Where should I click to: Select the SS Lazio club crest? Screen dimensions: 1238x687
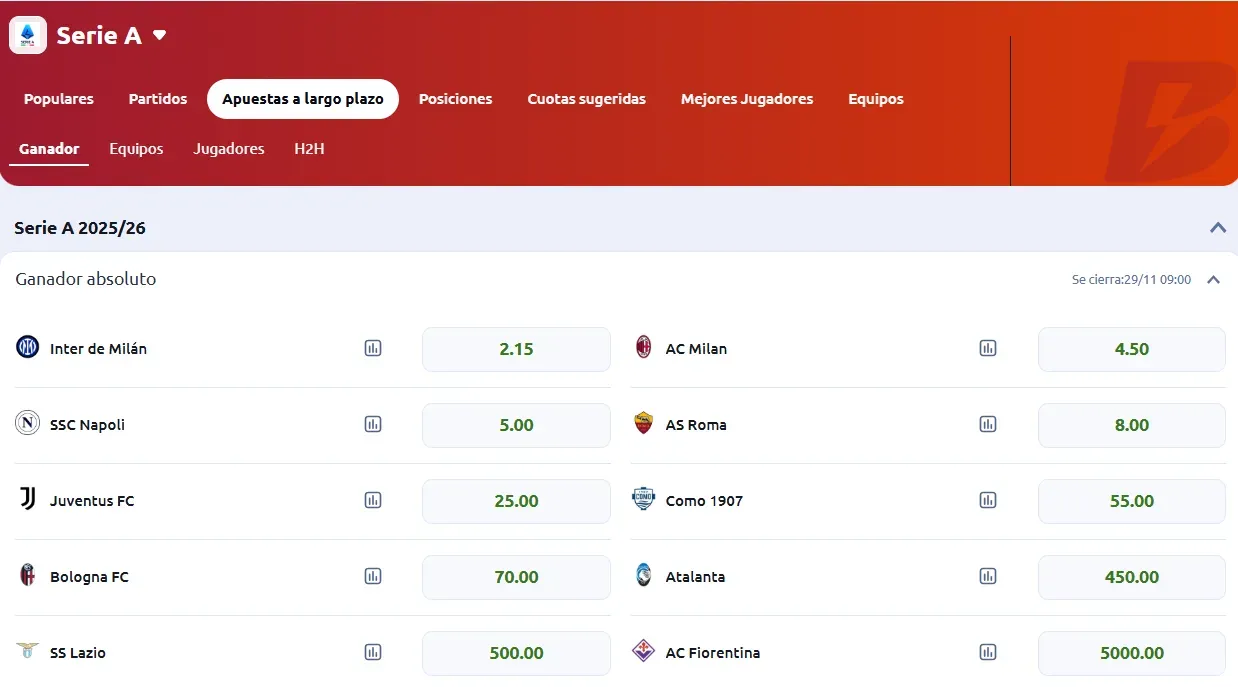[27, 652]
